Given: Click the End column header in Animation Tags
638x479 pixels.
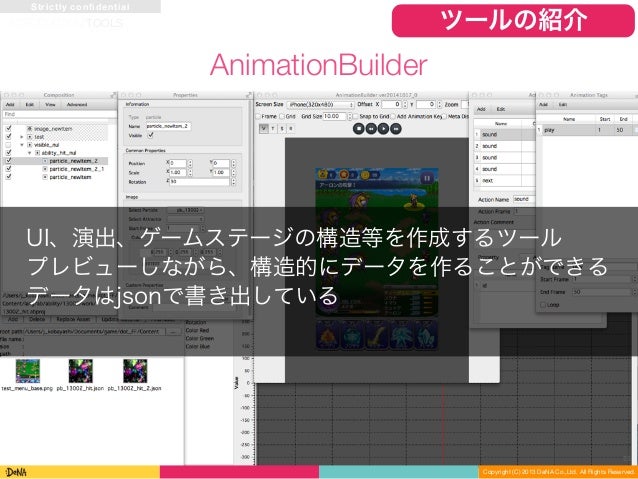Looking at the screenshot, I should pyautogui.click(x=623, y=119).
